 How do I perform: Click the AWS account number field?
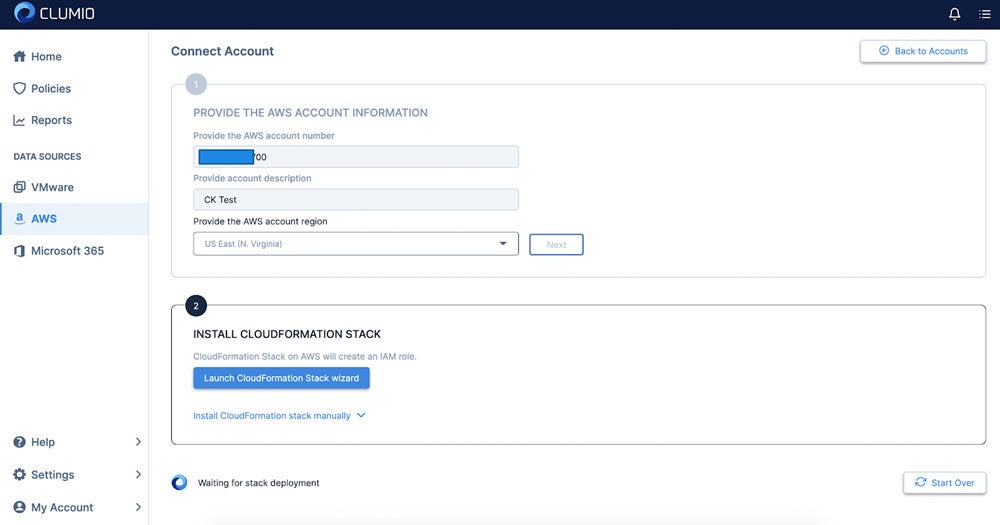[x=356, y=157]
